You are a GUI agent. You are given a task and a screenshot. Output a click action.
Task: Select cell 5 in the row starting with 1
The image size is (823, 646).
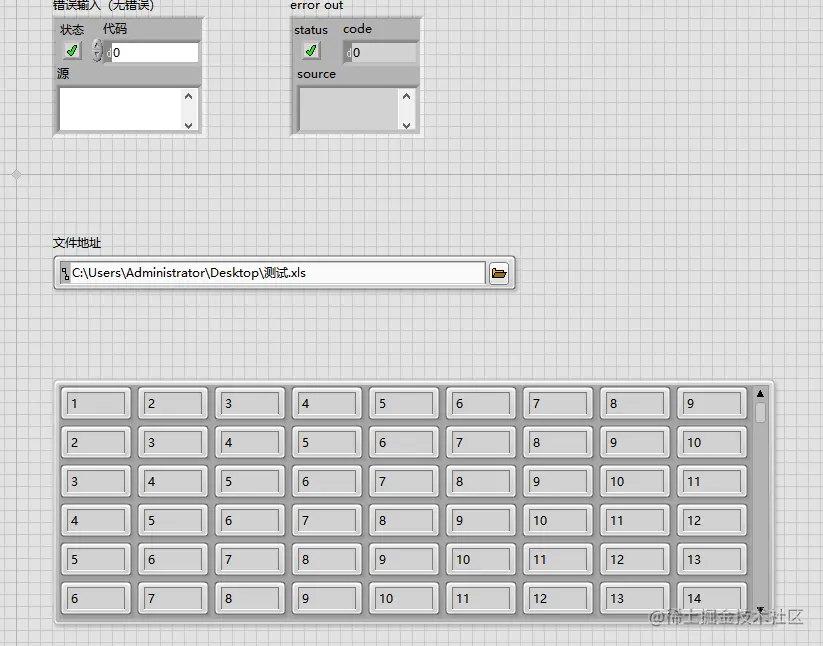coord(404,403)
